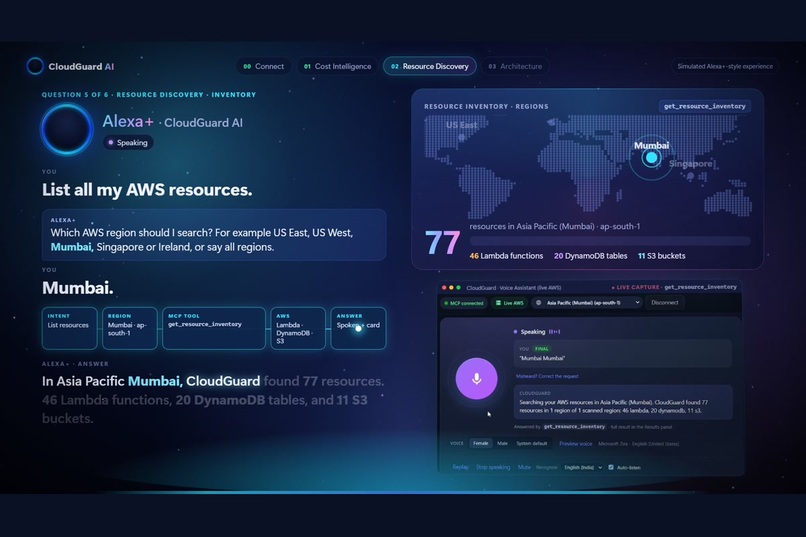806x537 pixels.
Task: Click the Live AWS badge
Action: pyautogui.click(x=509, y=303)
